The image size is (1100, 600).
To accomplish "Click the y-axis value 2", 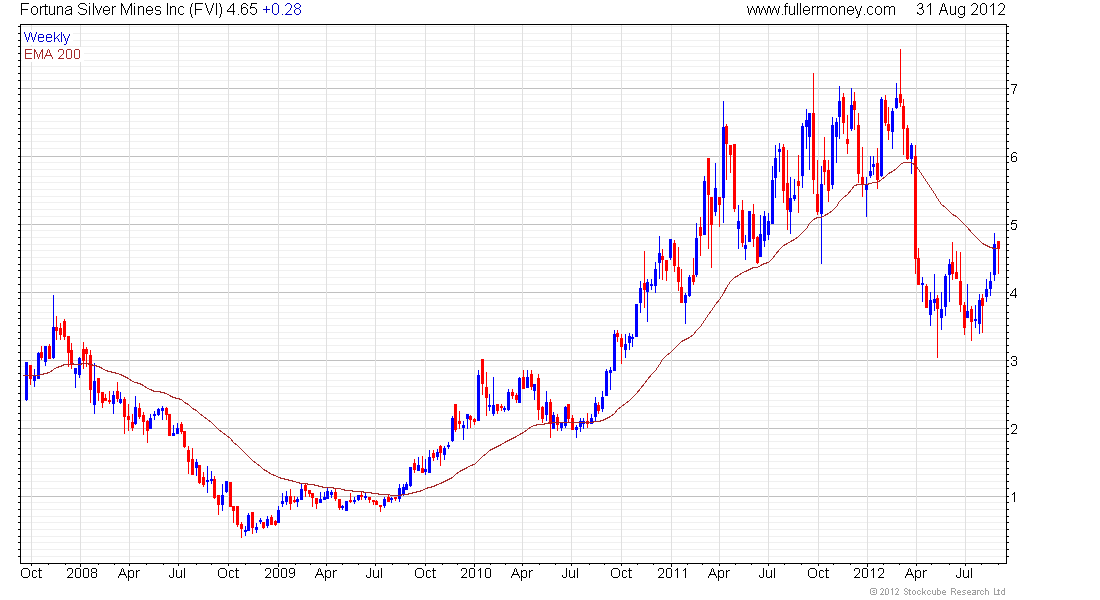I will click(x=1014, y=429).
